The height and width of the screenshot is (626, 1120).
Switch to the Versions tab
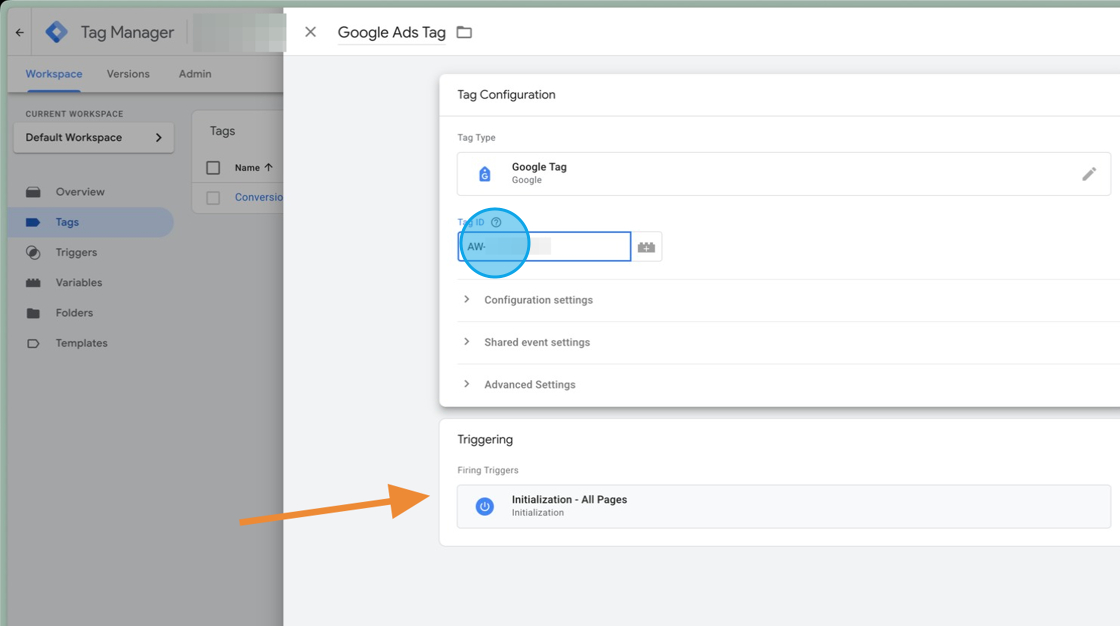pos(128,74)
